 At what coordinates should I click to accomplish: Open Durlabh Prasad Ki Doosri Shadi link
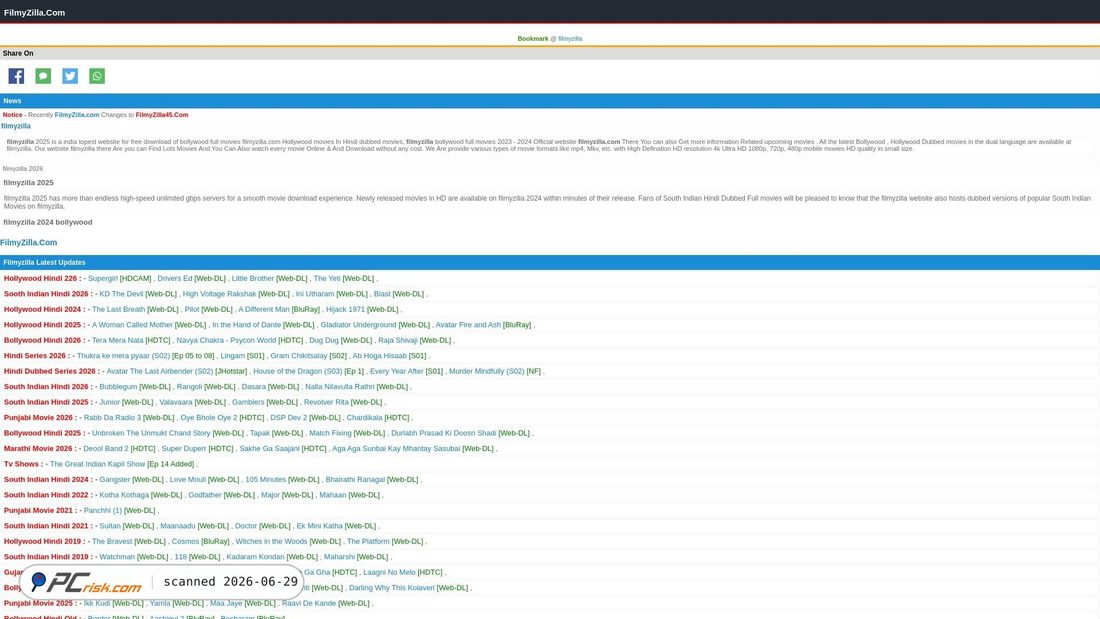coord(443,433)
